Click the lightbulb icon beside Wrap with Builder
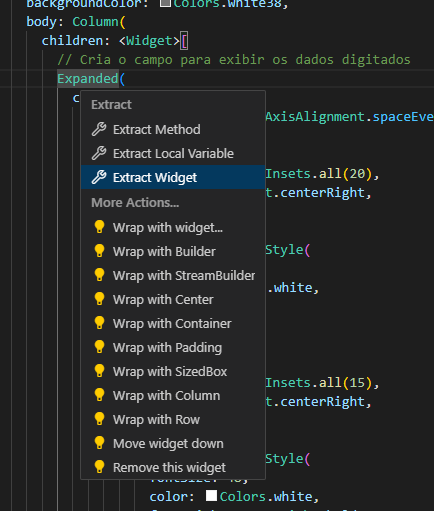 pyautogui.click(x=99, y=251)
